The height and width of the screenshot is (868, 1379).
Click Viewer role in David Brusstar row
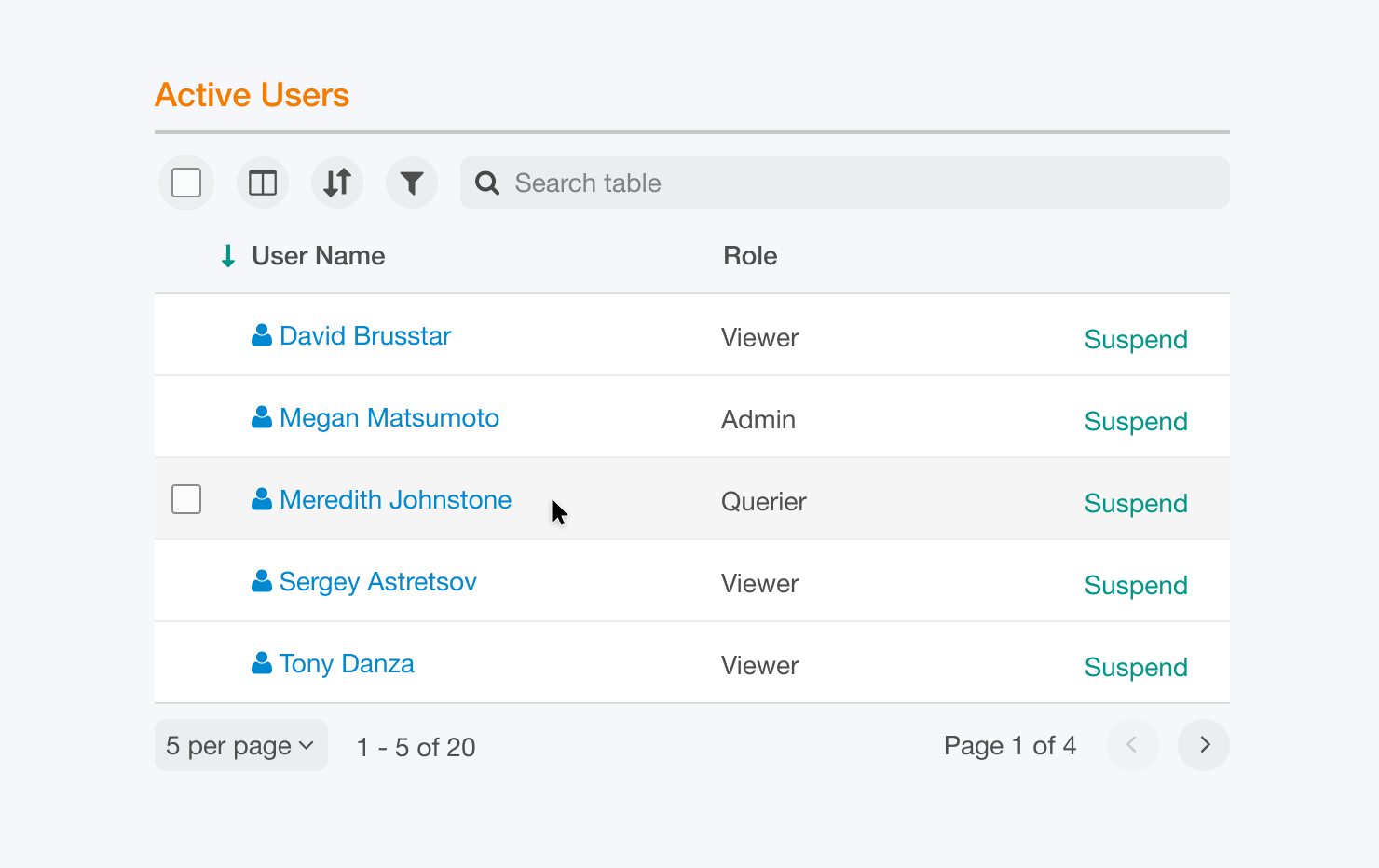coord(760,337)
